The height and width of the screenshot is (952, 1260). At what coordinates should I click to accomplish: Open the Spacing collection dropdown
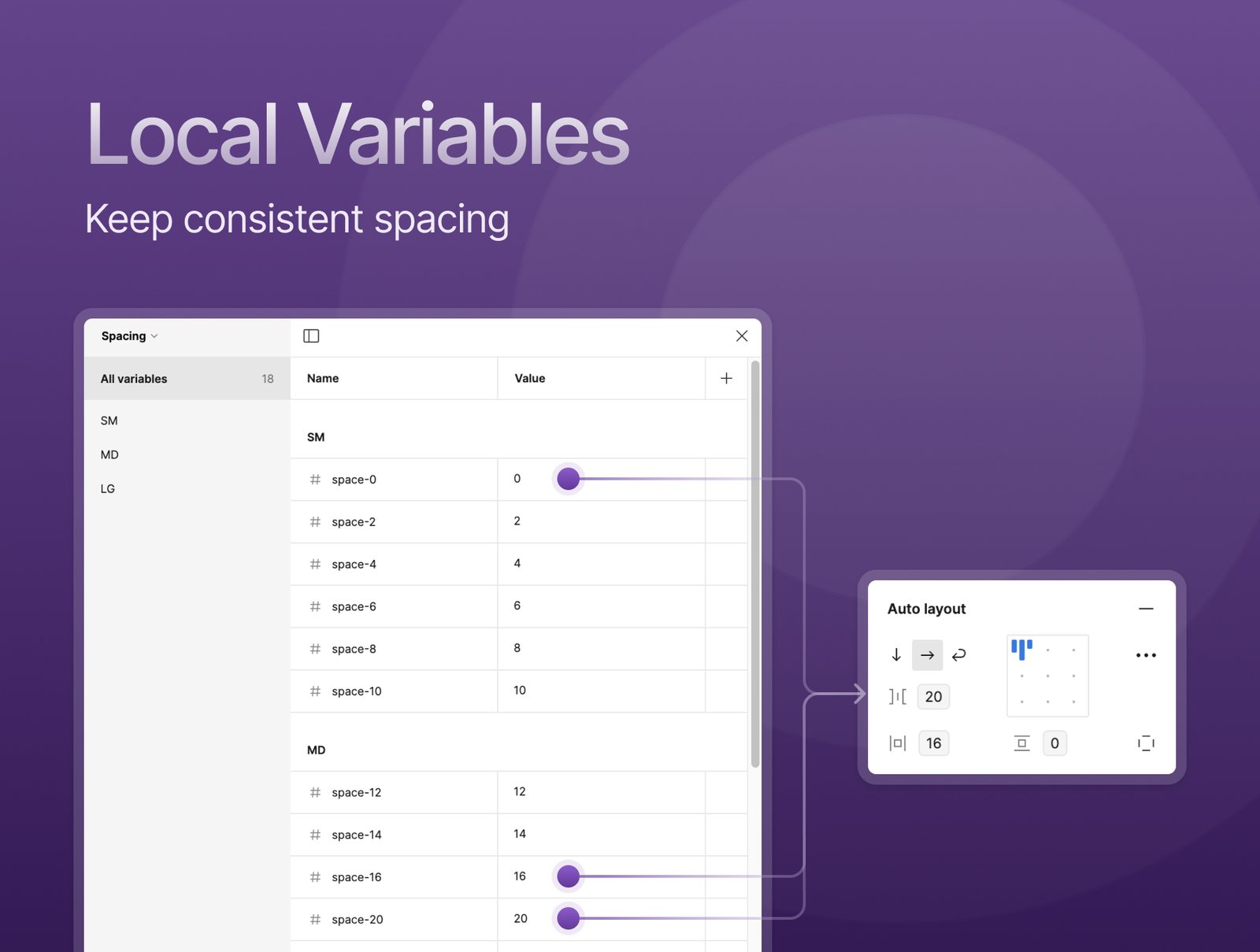point(130,336)
